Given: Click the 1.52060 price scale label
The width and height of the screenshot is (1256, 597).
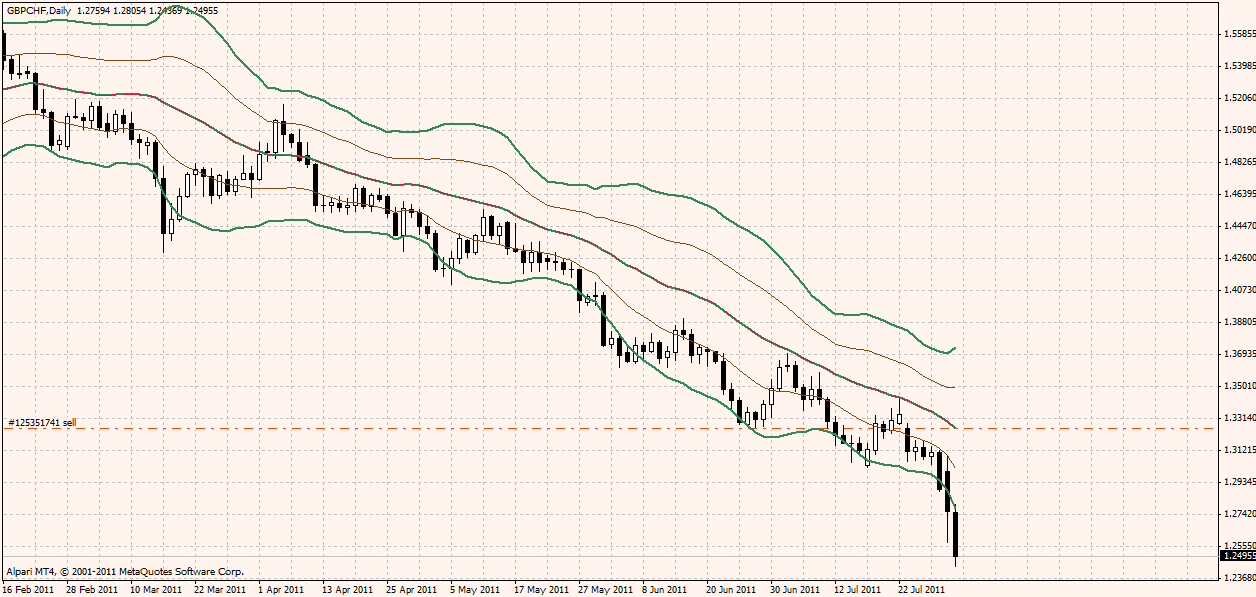Looking at the screenshot, I should pos(1238,98).
